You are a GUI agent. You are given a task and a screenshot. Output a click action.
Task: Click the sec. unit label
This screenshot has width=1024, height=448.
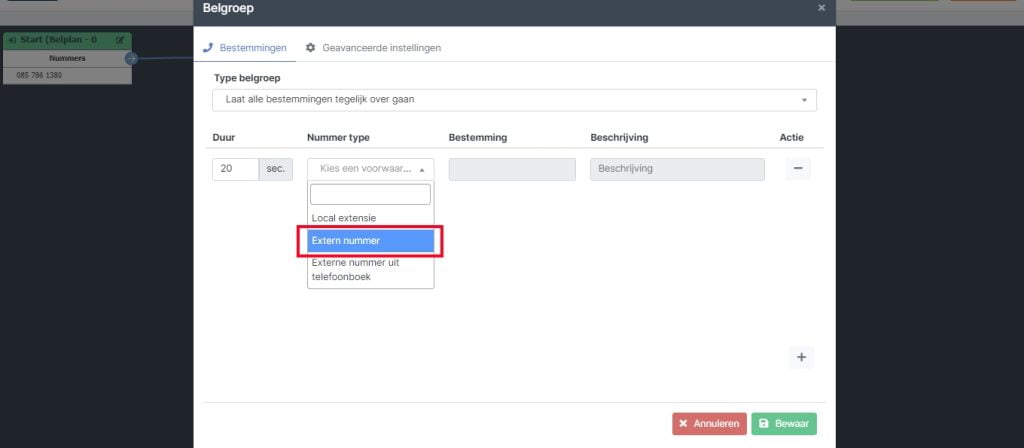coord(276,168)
